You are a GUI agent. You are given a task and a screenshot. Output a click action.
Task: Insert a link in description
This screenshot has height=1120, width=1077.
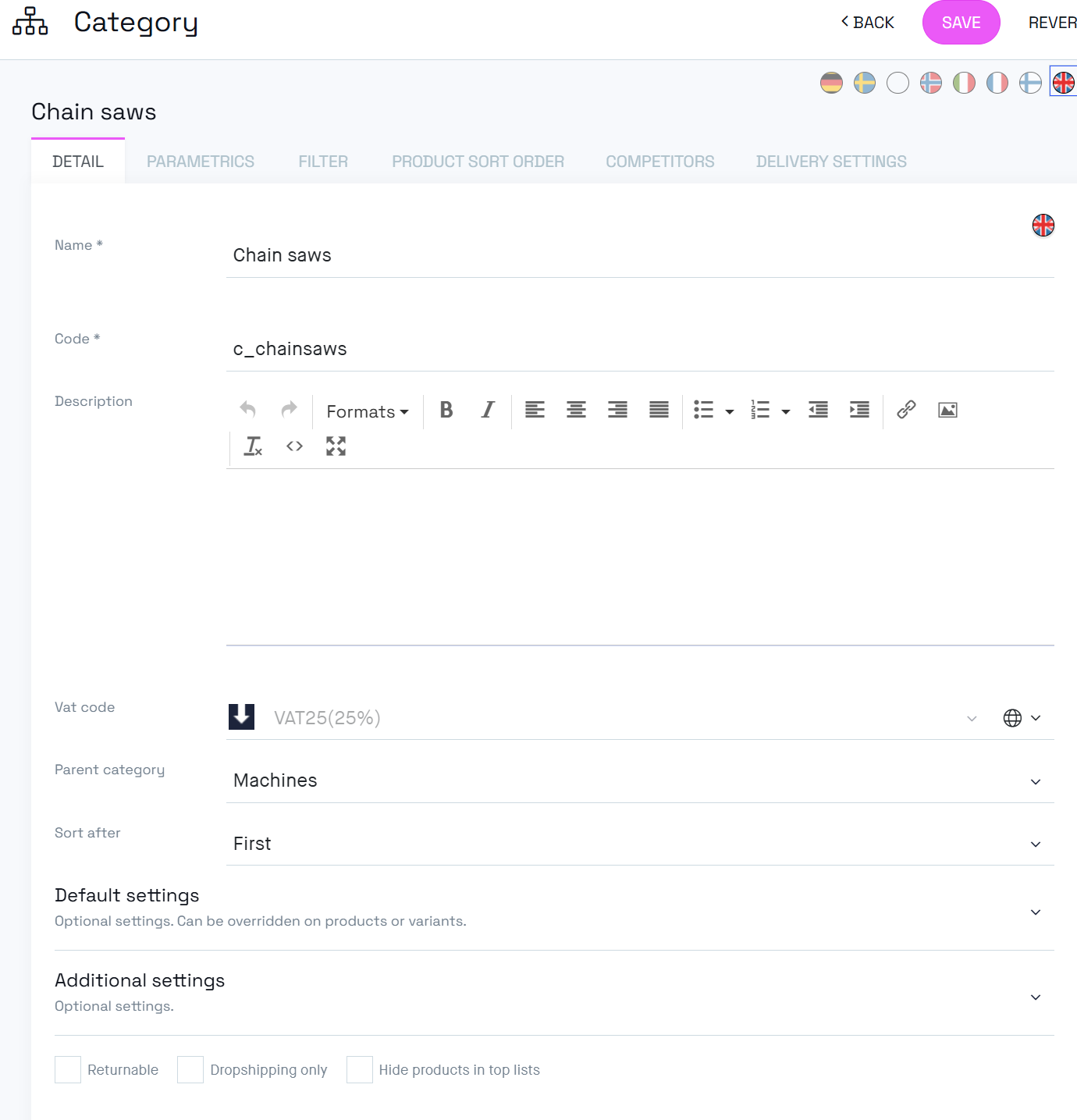pos(906,410)
